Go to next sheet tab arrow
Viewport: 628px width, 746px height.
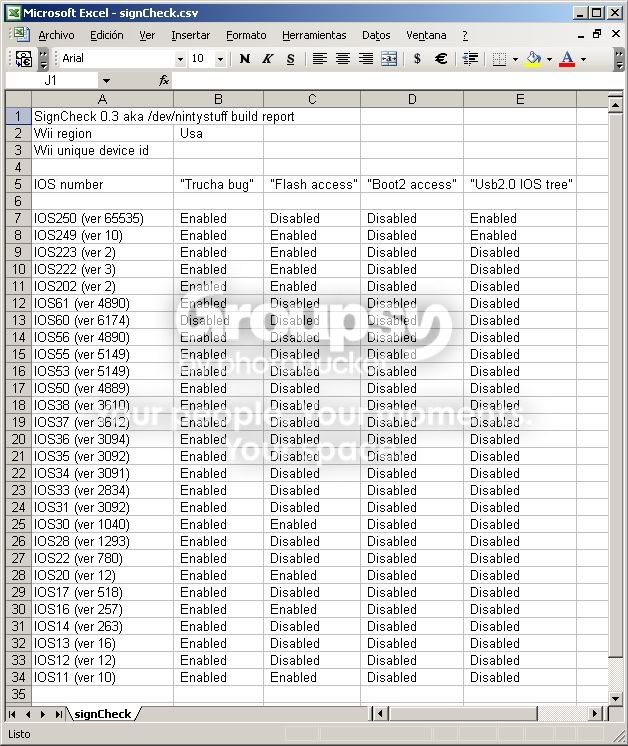point(43,714)
